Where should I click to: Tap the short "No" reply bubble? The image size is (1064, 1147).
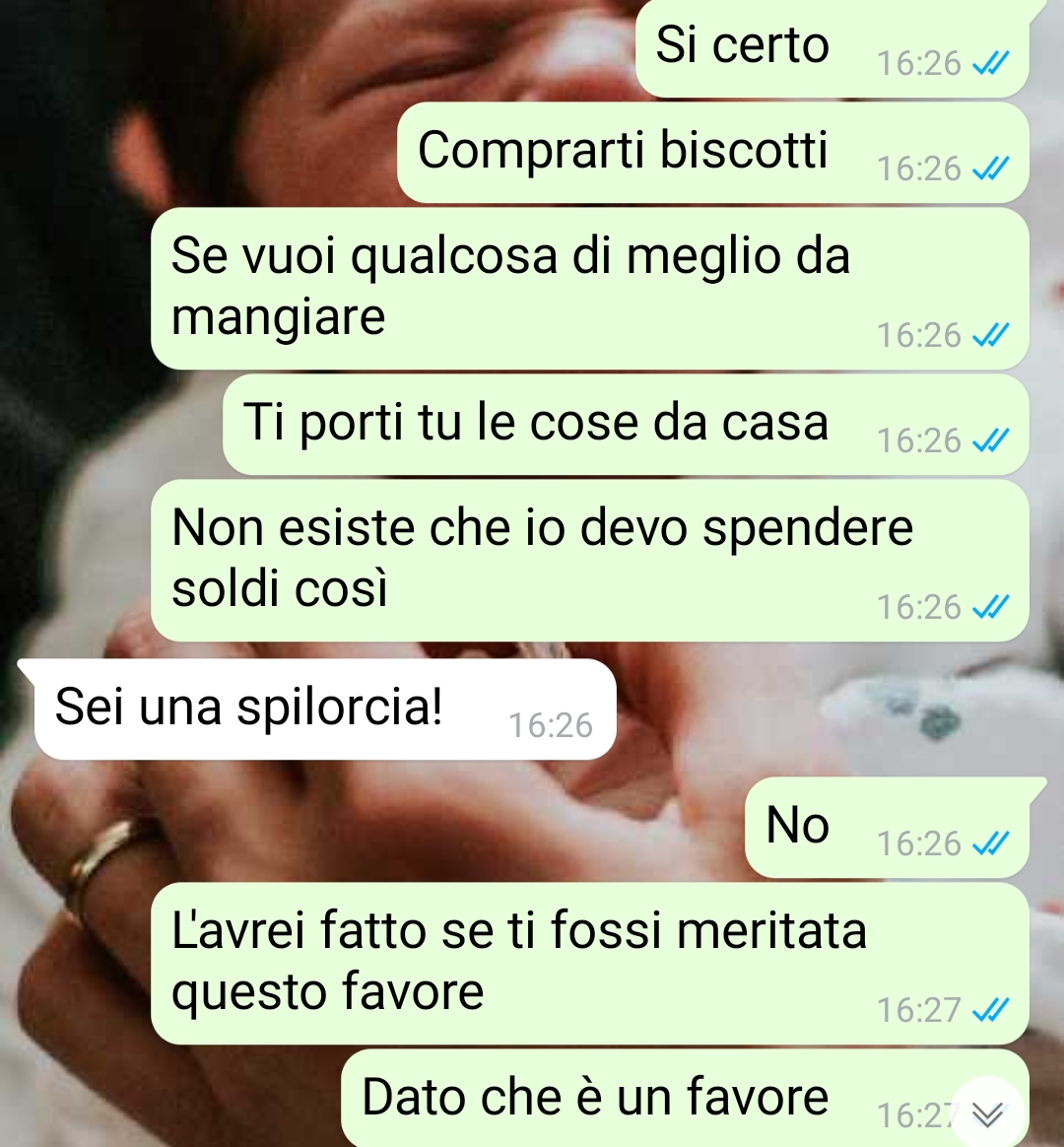[x=887, y=828]
